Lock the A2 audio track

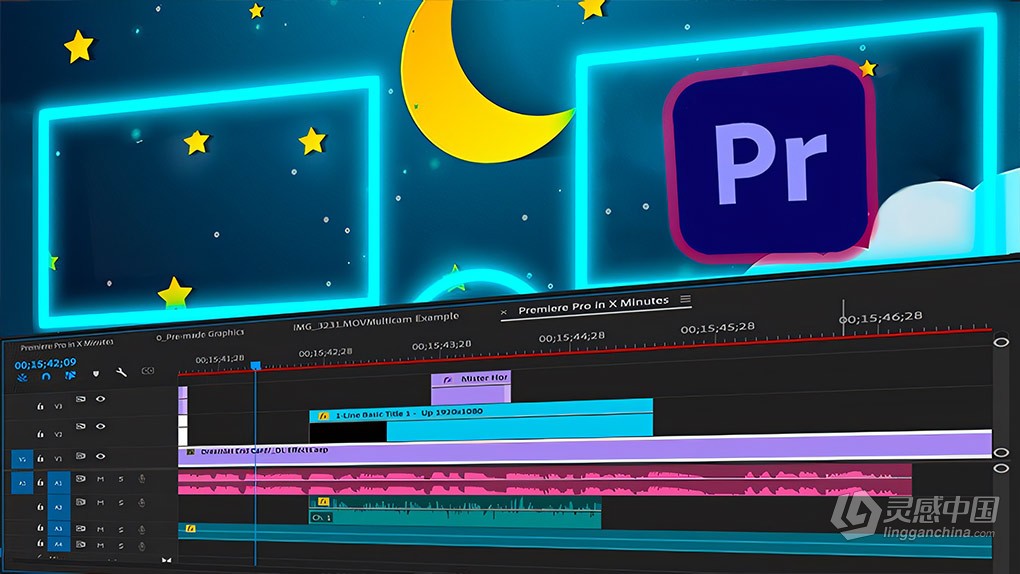coord(40,506)
